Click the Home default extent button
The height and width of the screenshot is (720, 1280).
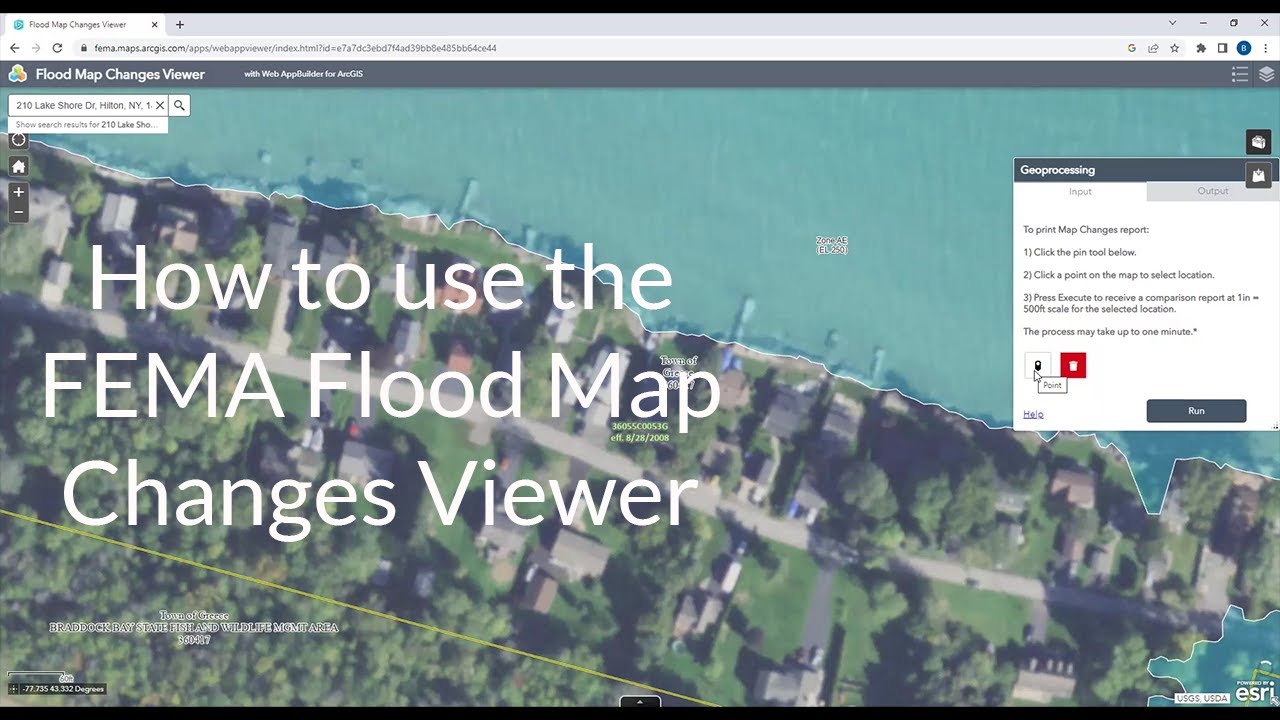pos(18,166)
